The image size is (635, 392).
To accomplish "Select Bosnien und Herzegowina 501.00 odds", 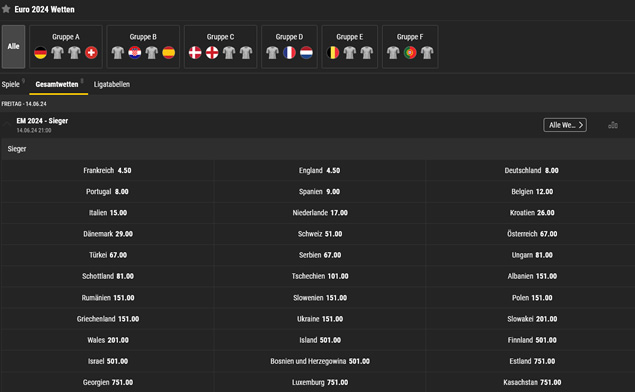I will (x=320, y=361).
